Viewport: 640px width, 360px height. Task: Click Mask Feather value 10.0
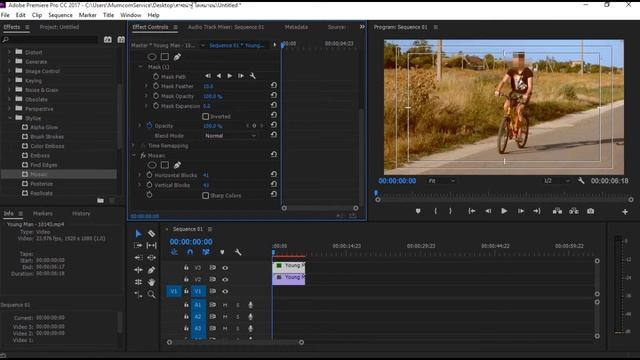pyautogui.click(x=208, y=86)
